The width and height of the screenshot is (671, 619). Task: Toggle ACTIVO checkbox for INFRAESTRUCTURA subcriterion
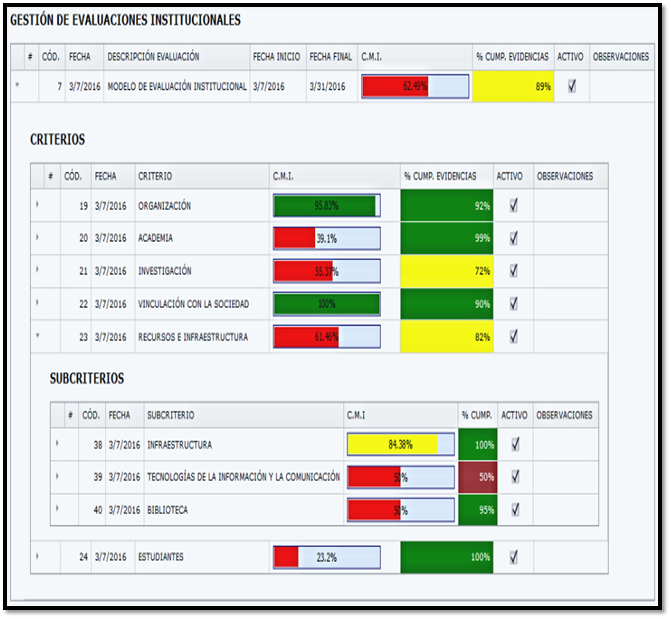pyautogui.click(x=514, y=444)
